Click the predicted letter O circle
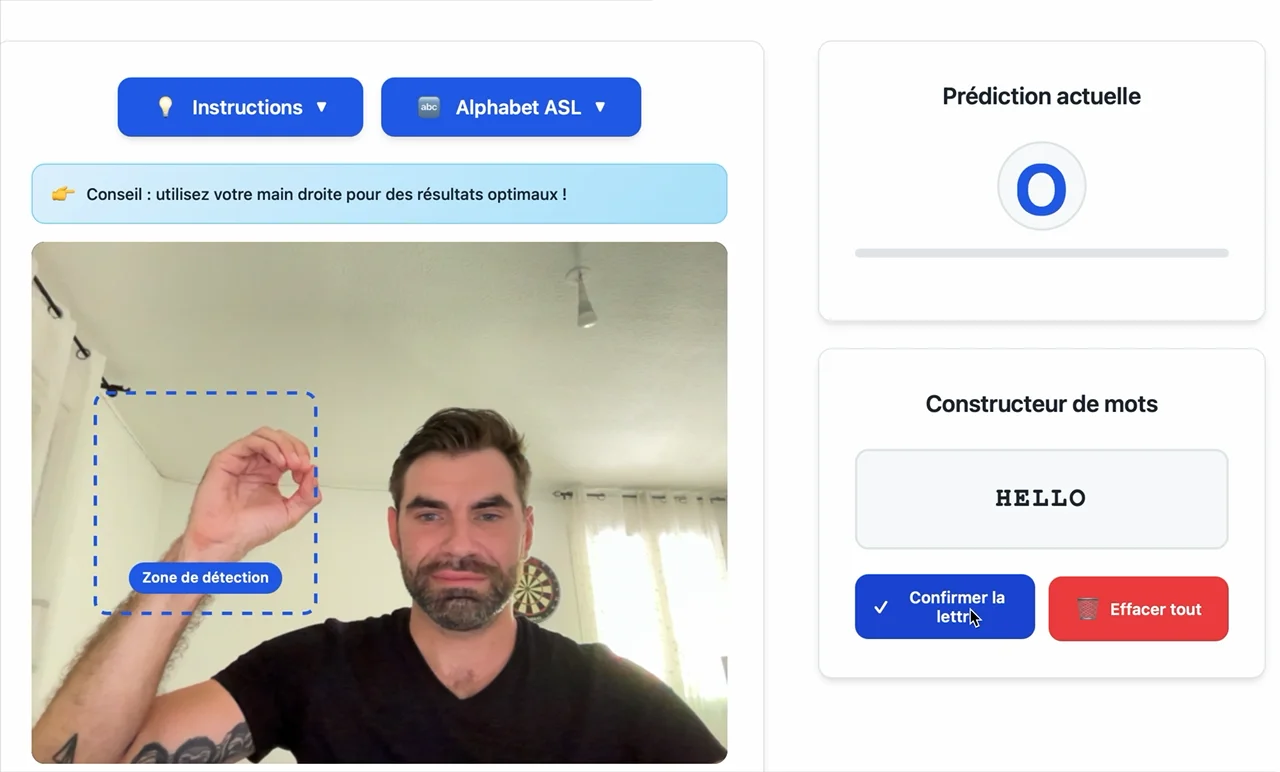This screenshot has width=1280, height=772. tap(1041, 187)
